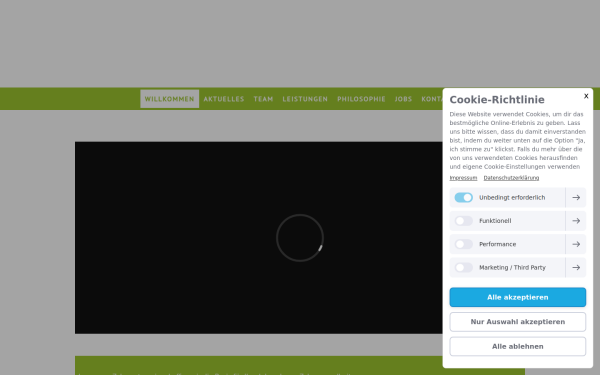The image size is (600, 375).
Task: Click the loading spinner in video area
Action: [300, 238]
